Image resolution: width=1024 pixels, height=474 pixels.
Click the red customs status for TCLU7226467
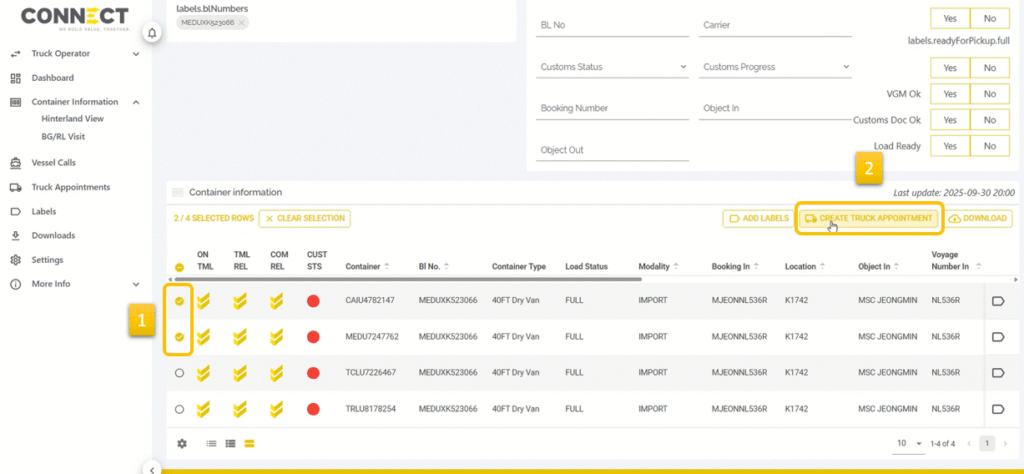pos(313,373)
